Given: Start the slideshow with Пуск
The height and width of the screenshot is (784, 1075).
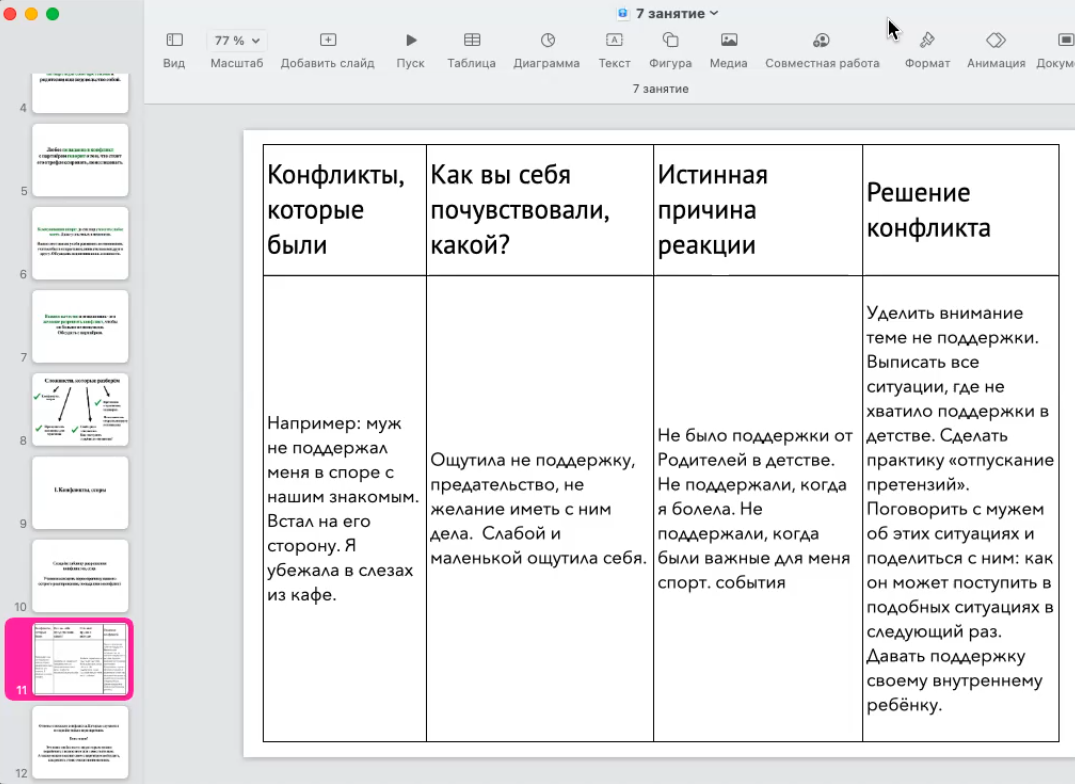Looking at the screenshot, I should pos(411,50).
